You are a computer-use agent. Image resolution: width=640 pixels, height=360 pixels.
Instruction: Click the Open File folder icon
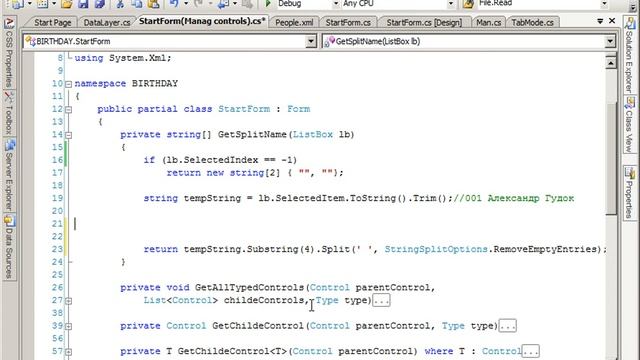pos(67,4)
